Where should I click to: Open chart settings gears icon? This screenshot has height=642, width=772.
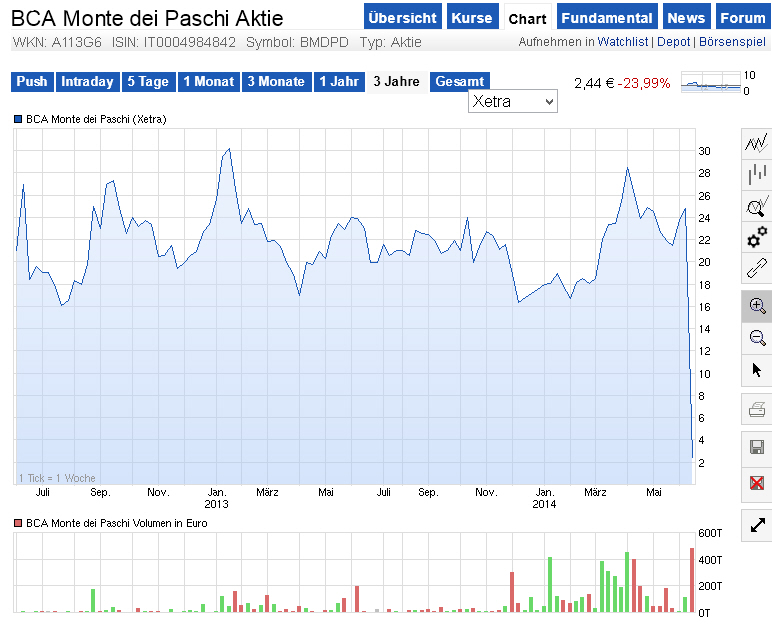click(x=757, y=237)
